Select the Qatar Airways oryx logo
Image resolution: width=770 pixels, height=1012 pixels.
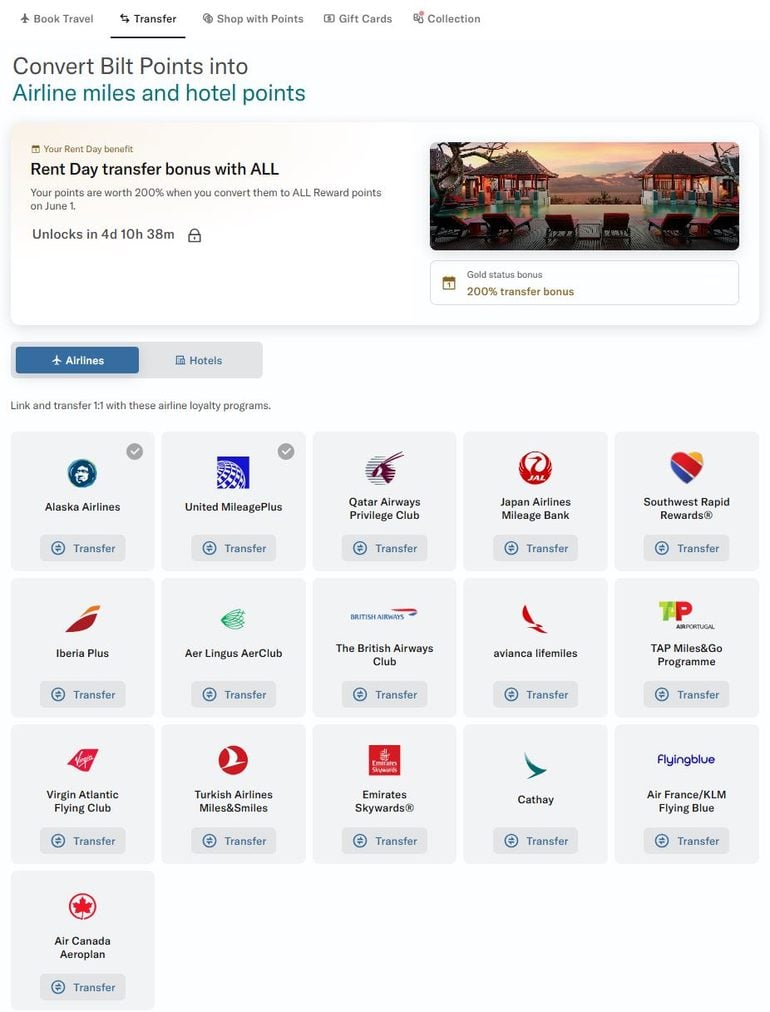pos(384,468)
